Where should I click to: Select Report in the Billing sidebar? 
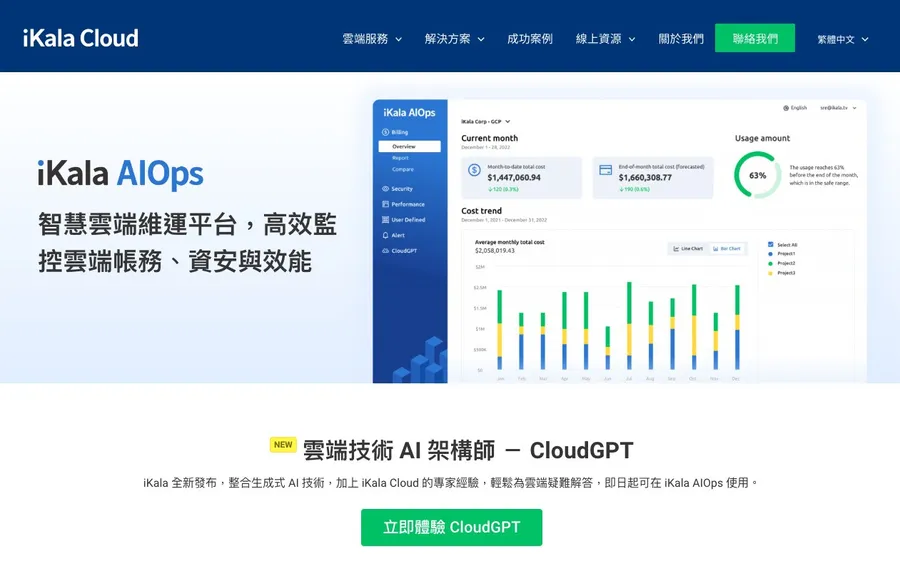pos(401,158)
